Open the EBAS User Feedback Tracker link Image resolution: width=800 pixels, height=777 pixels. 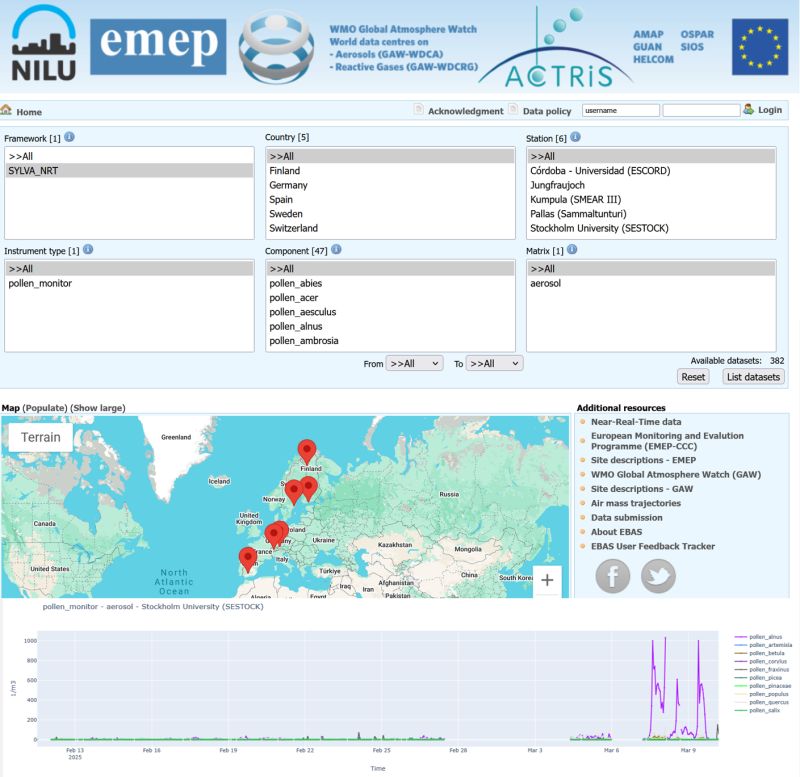coord(653,546)
